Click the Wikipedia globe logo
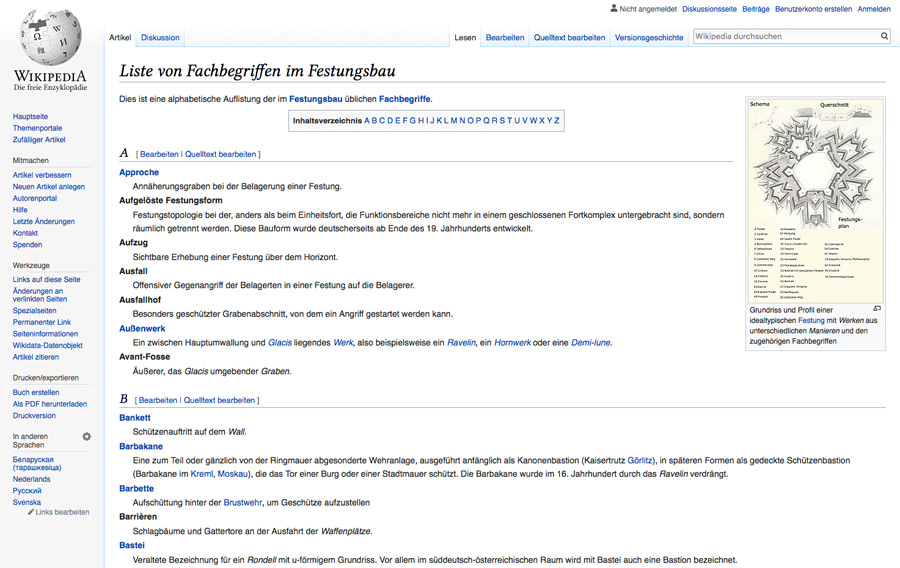 [51, 38]
